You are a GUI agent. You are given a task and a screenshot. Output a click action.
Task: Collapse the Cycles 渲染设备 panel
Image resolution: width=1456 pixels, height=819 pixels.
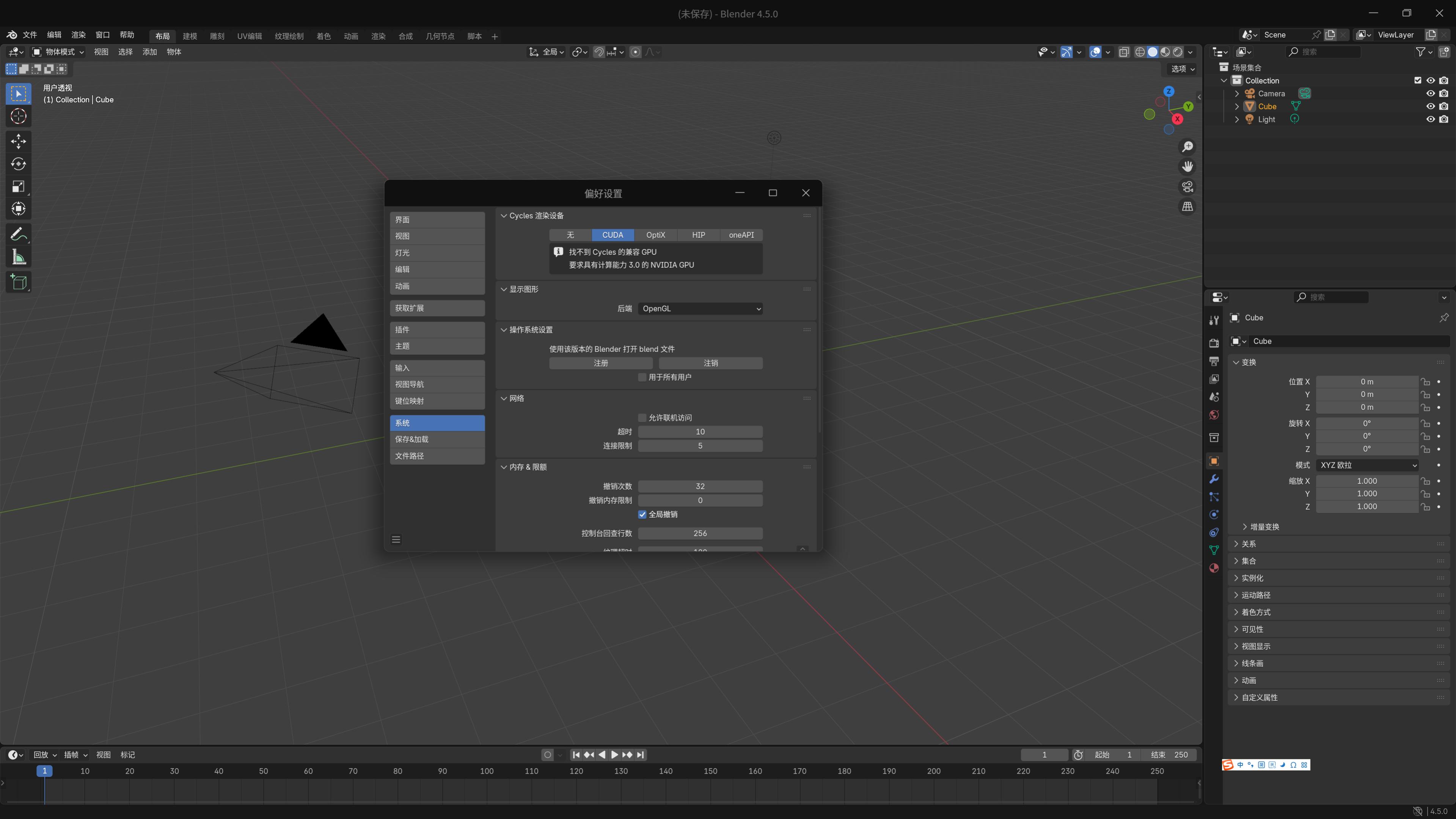click(504, 216)
